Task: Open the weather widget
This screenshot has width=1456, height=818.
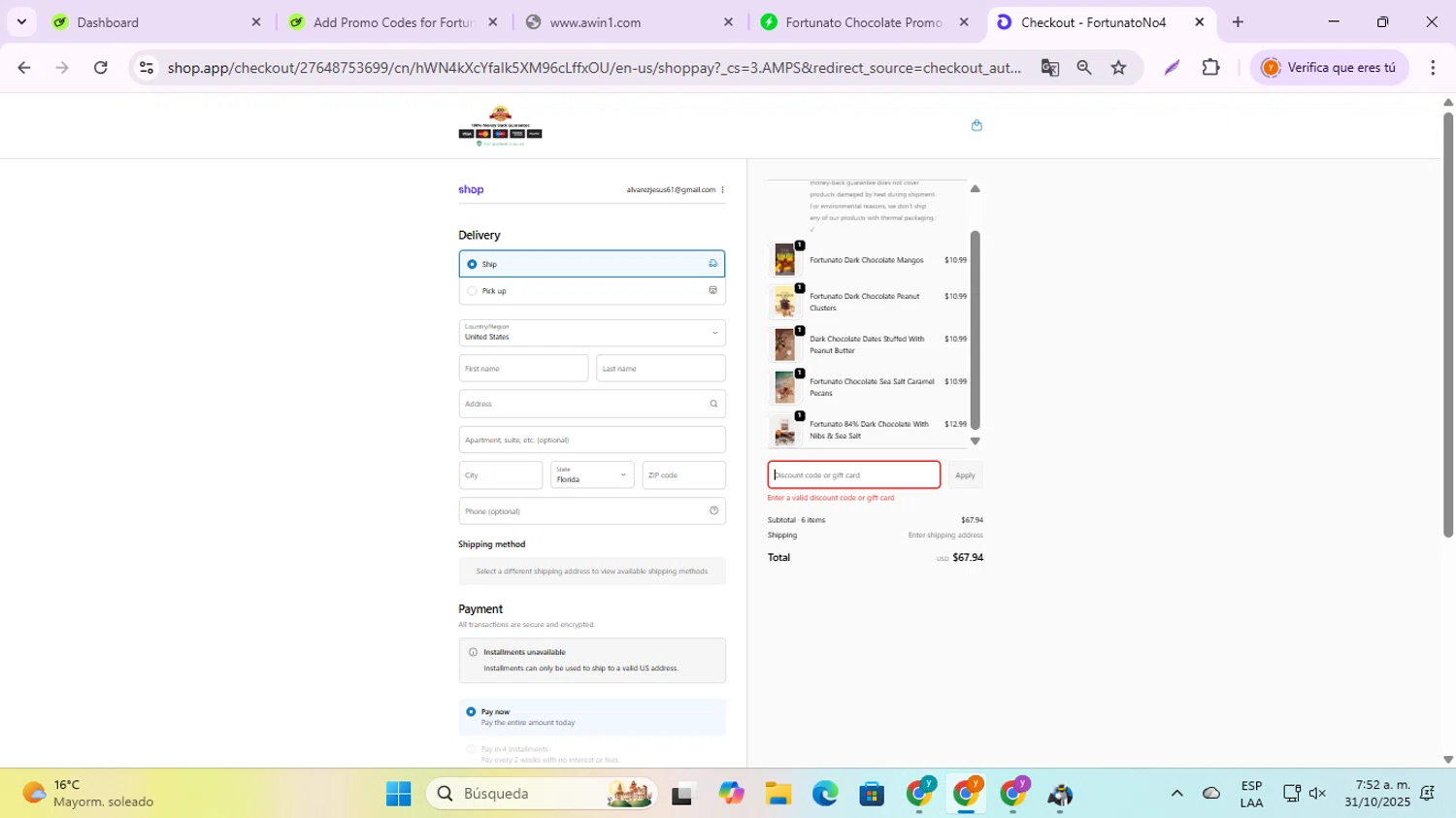Action: (87, 794)
